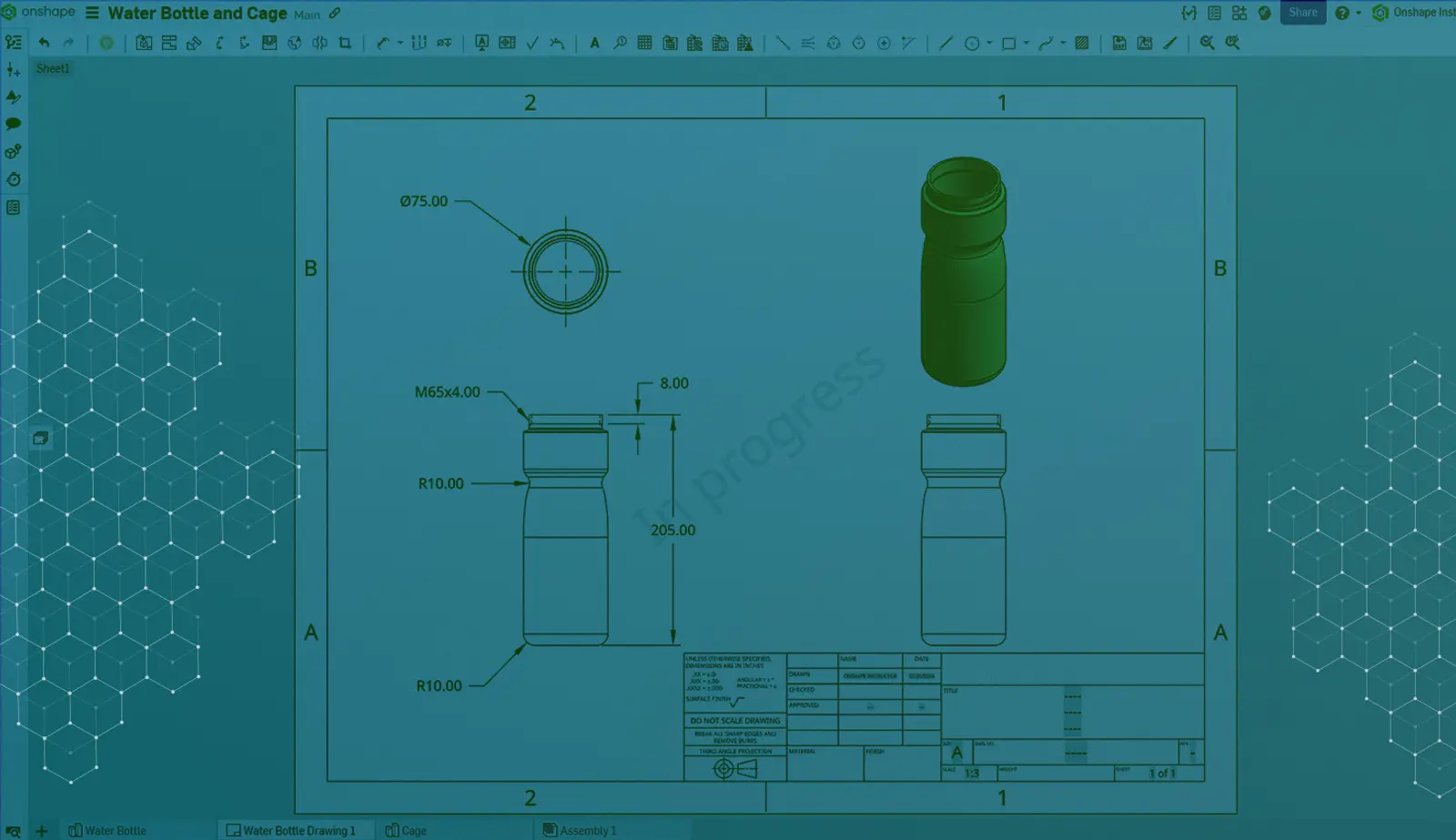1456x840 pixels.
Task: Select the text note 'A' tool
Action: (594, 43)
